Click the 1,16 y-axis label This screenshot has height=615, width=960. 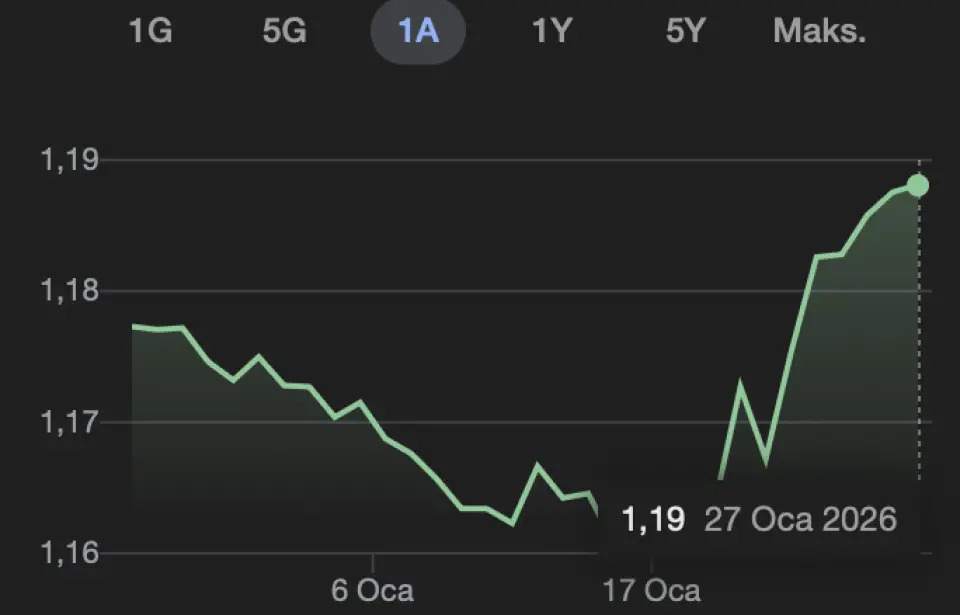70,552
